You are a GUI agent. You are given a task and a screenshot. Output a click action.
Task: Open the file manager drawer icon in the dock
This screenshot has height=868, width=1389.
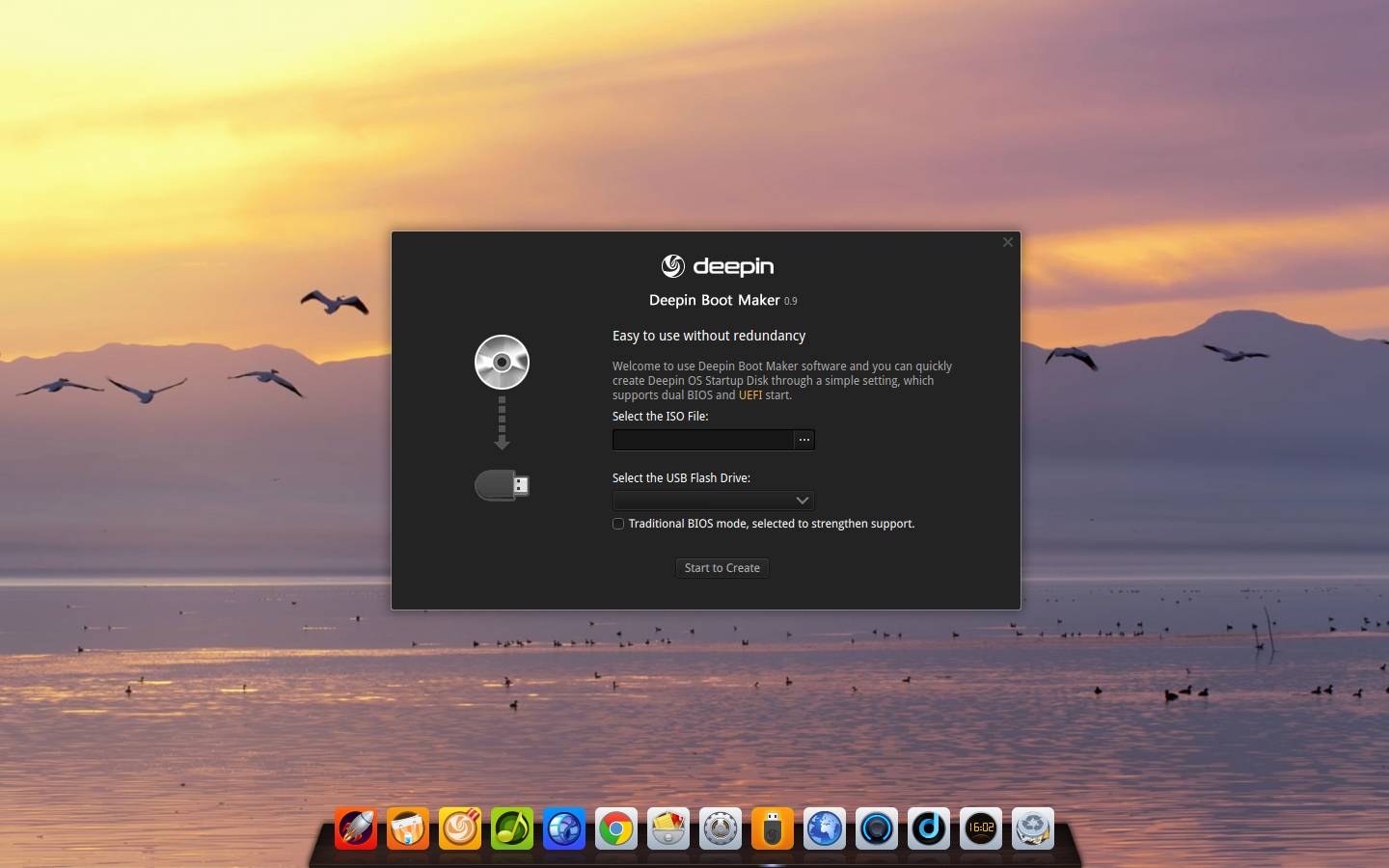pyautogui.click(x=668, y=828)
